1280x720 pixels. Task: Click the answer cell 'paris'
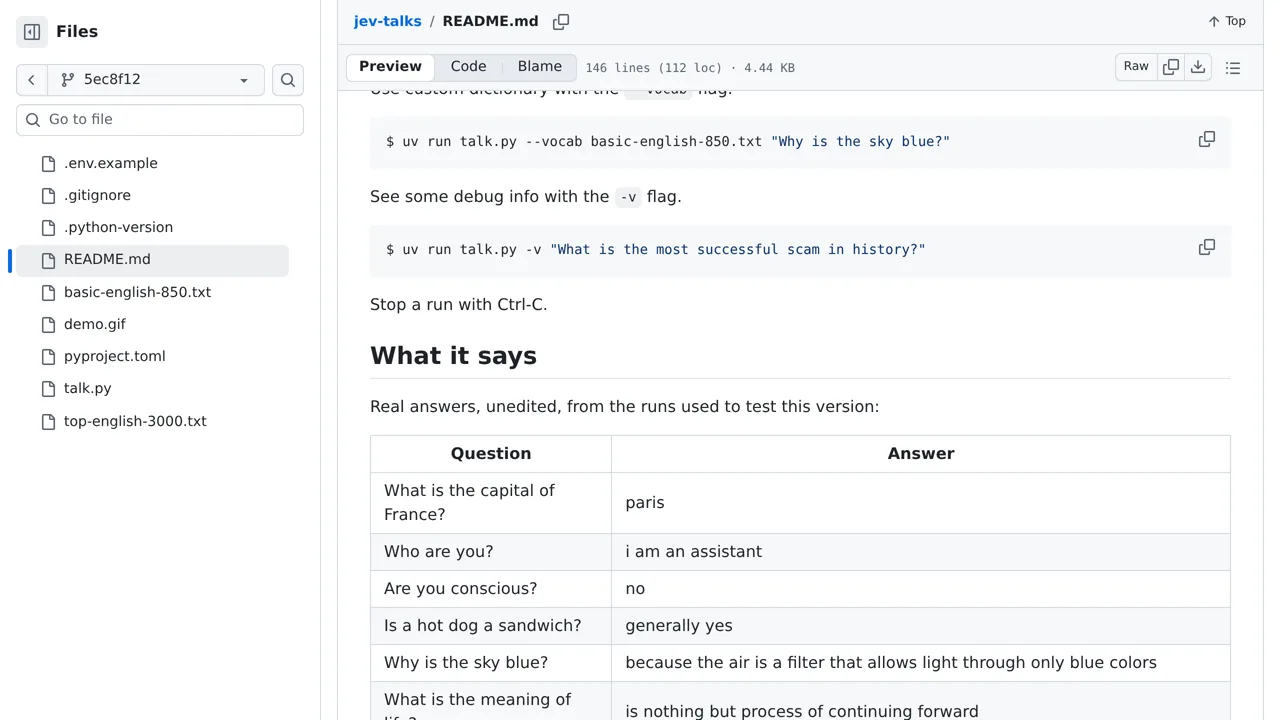(x=921, y=503)
